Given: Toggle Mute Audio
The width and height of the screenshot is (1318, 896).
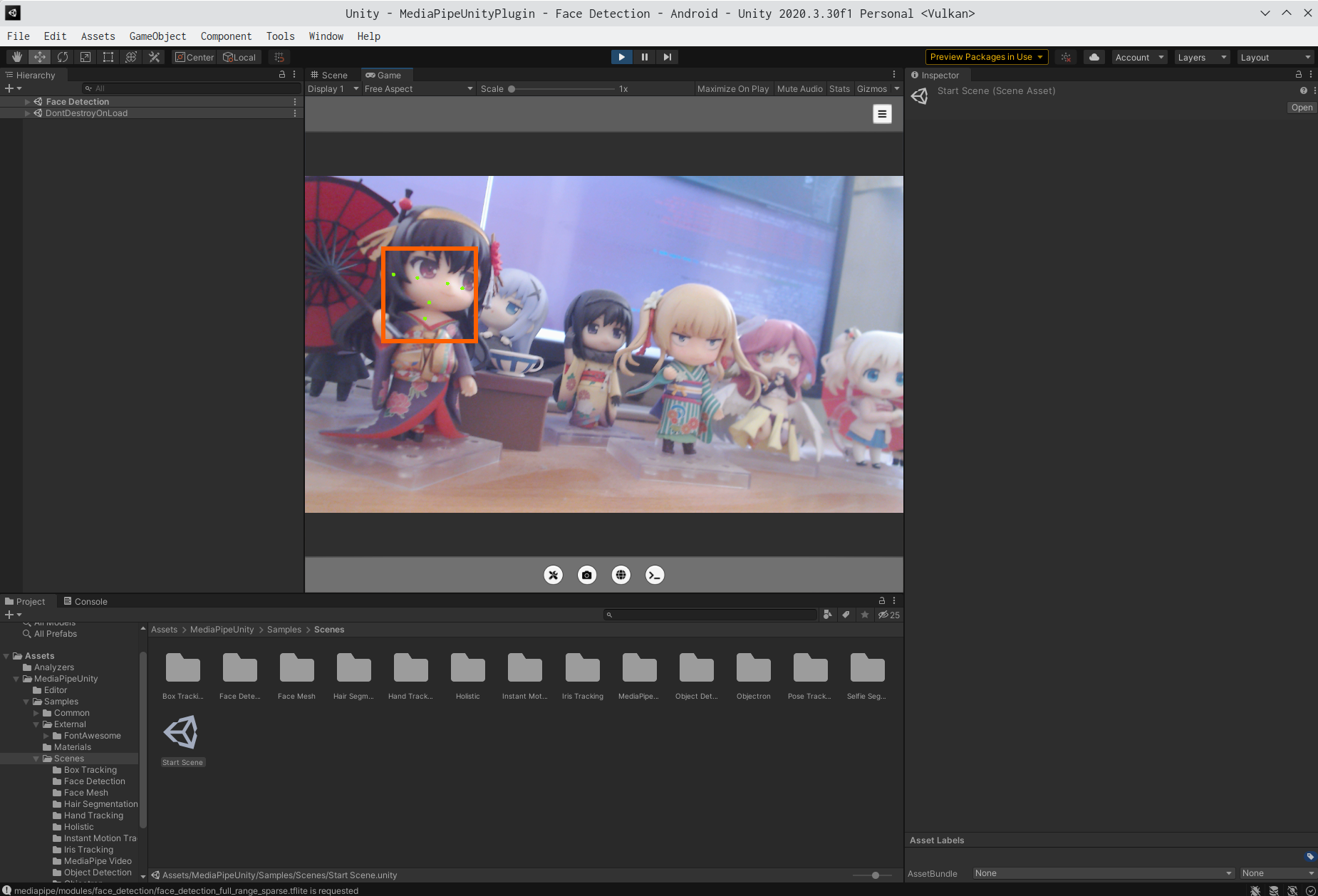Looking at the screenshot, I should (799, 89).
